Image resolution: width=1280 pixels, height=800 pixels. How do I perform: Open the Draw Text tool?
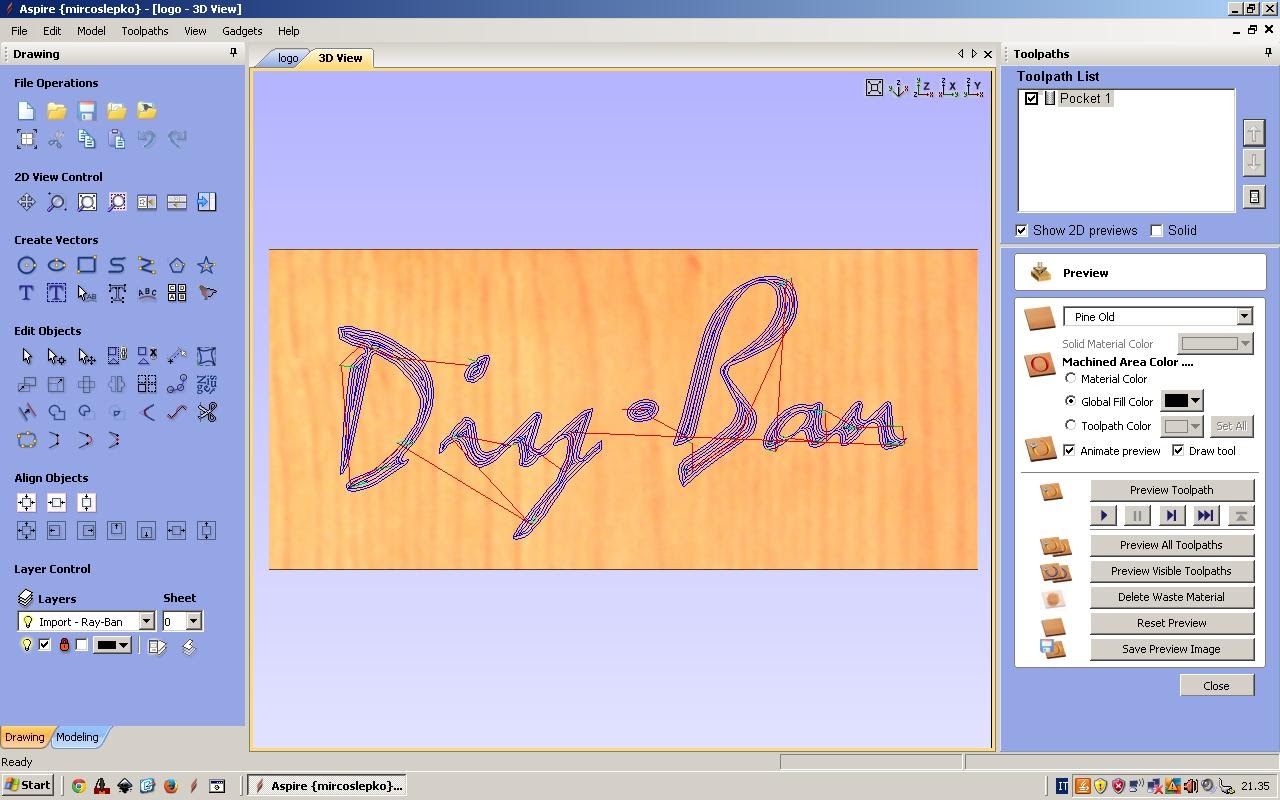pos(26,293)
